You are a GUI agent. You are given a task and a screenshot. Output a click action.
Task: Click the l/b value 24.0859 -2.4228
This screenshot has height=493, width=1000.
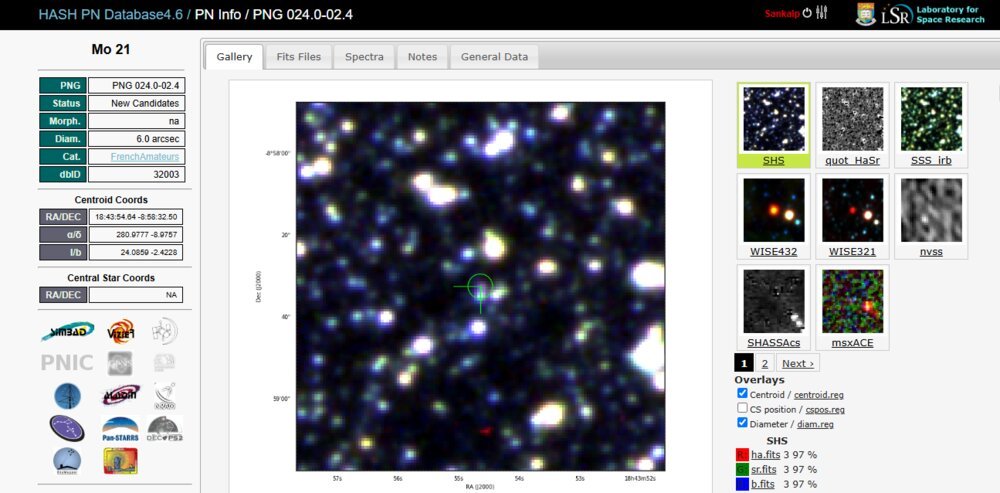click(136, 252)
